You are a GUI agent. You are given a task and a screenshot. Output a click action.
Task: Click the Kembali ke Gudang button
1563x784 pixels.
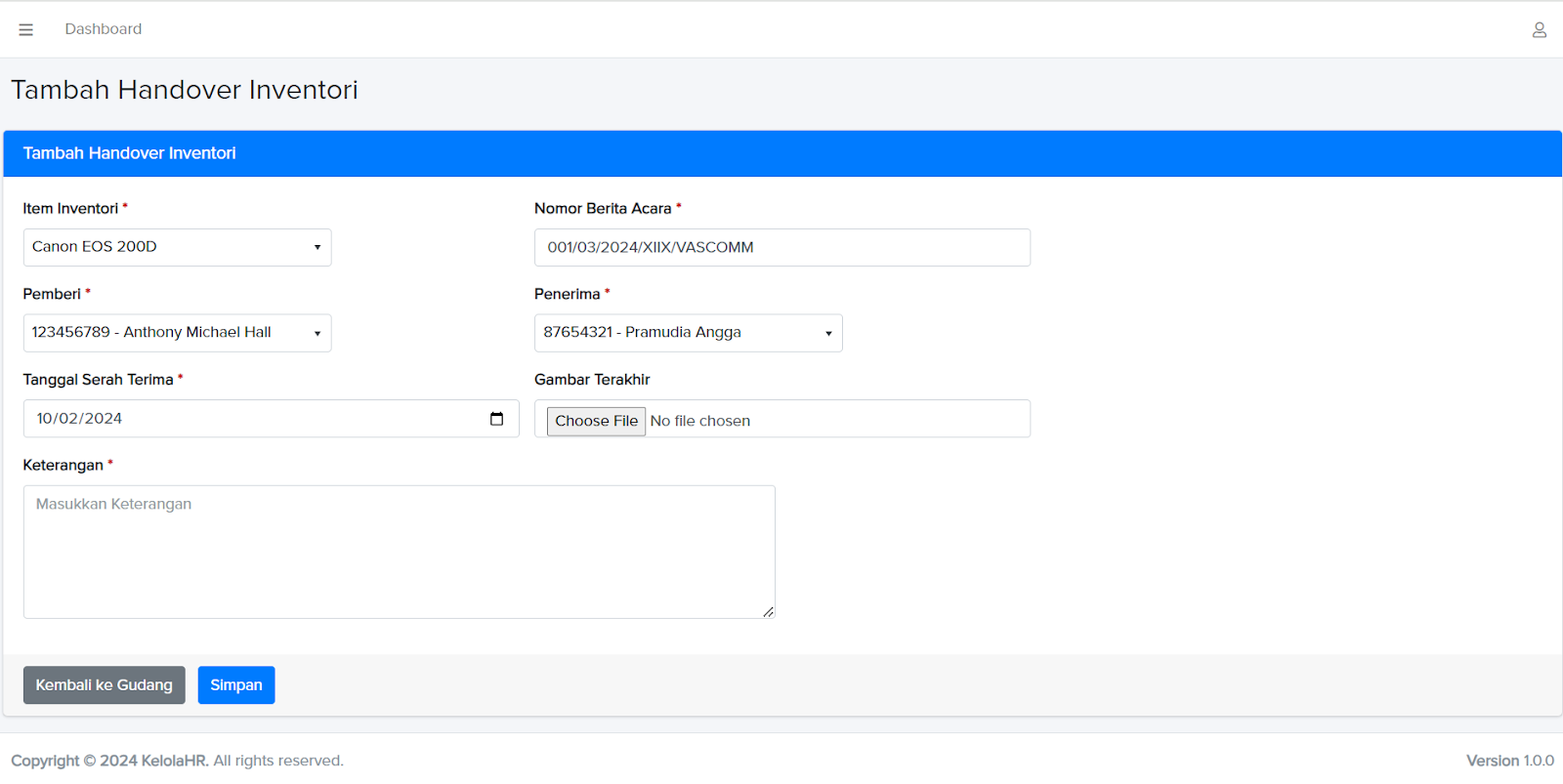[x=104, y=685]
